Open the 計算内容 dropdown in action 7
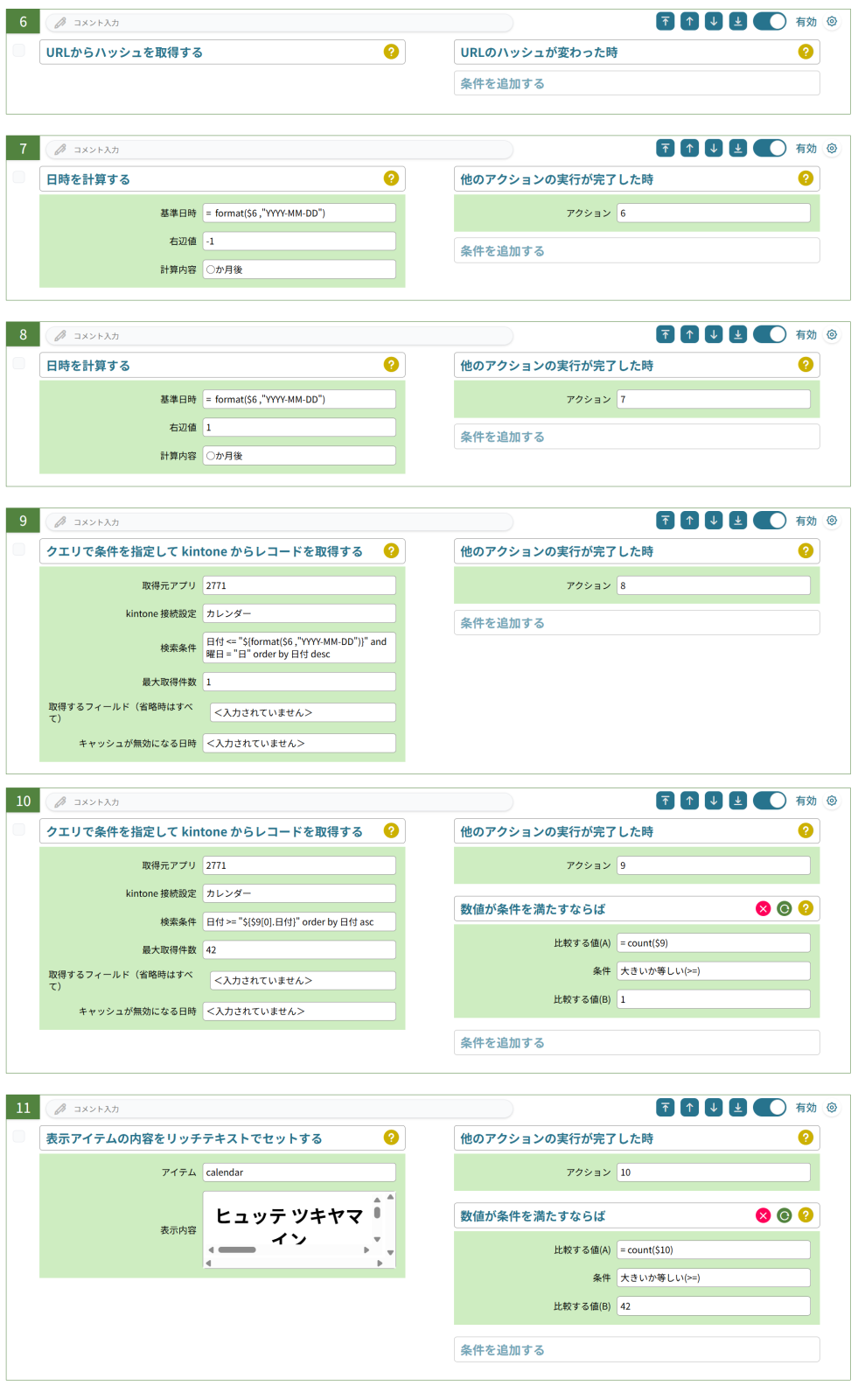The height and width of the screenshot is (1400, 858). pos(299,269)
